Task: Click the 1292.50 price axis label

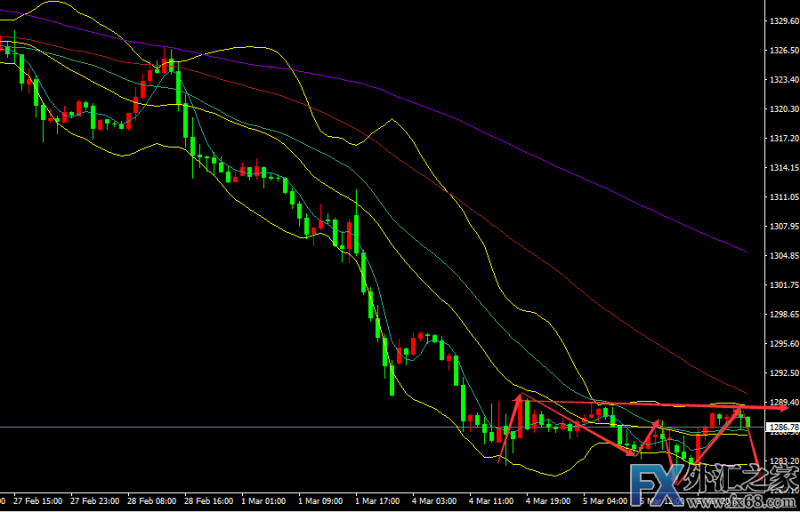Action: click(785, 373)
